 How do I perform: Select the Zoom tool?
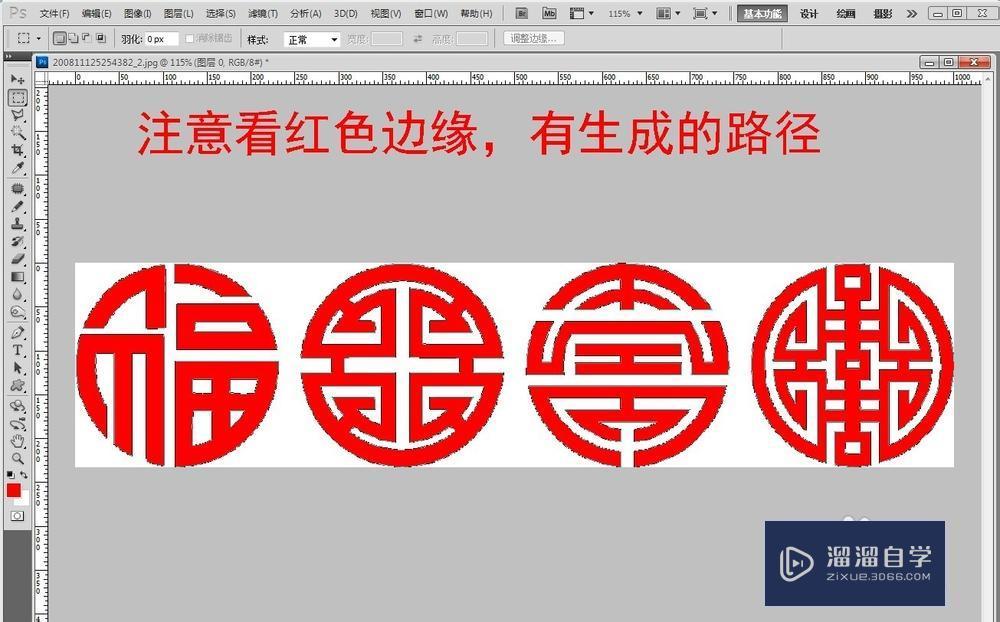click(x=17, y=458)
